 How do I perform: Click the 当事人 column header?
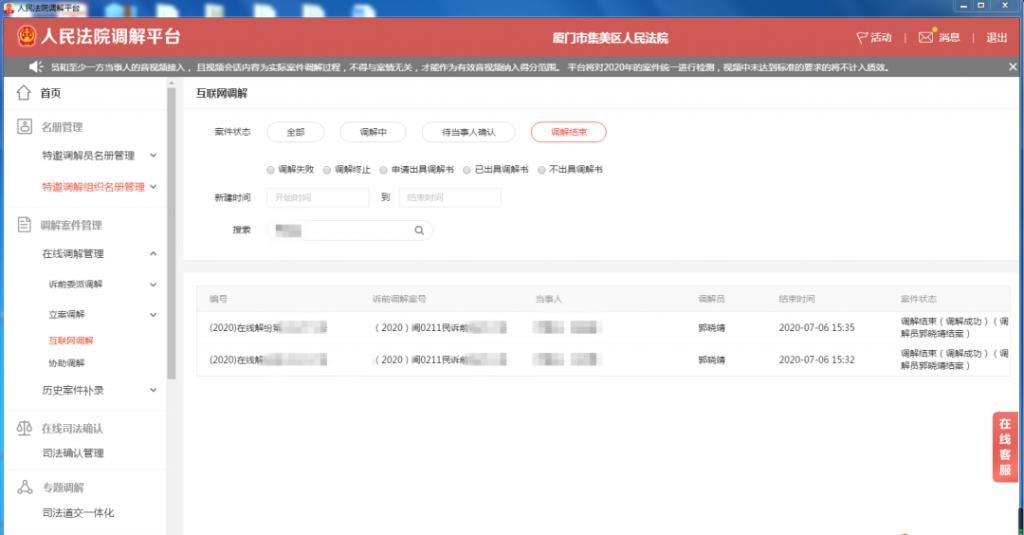point(549,299)
